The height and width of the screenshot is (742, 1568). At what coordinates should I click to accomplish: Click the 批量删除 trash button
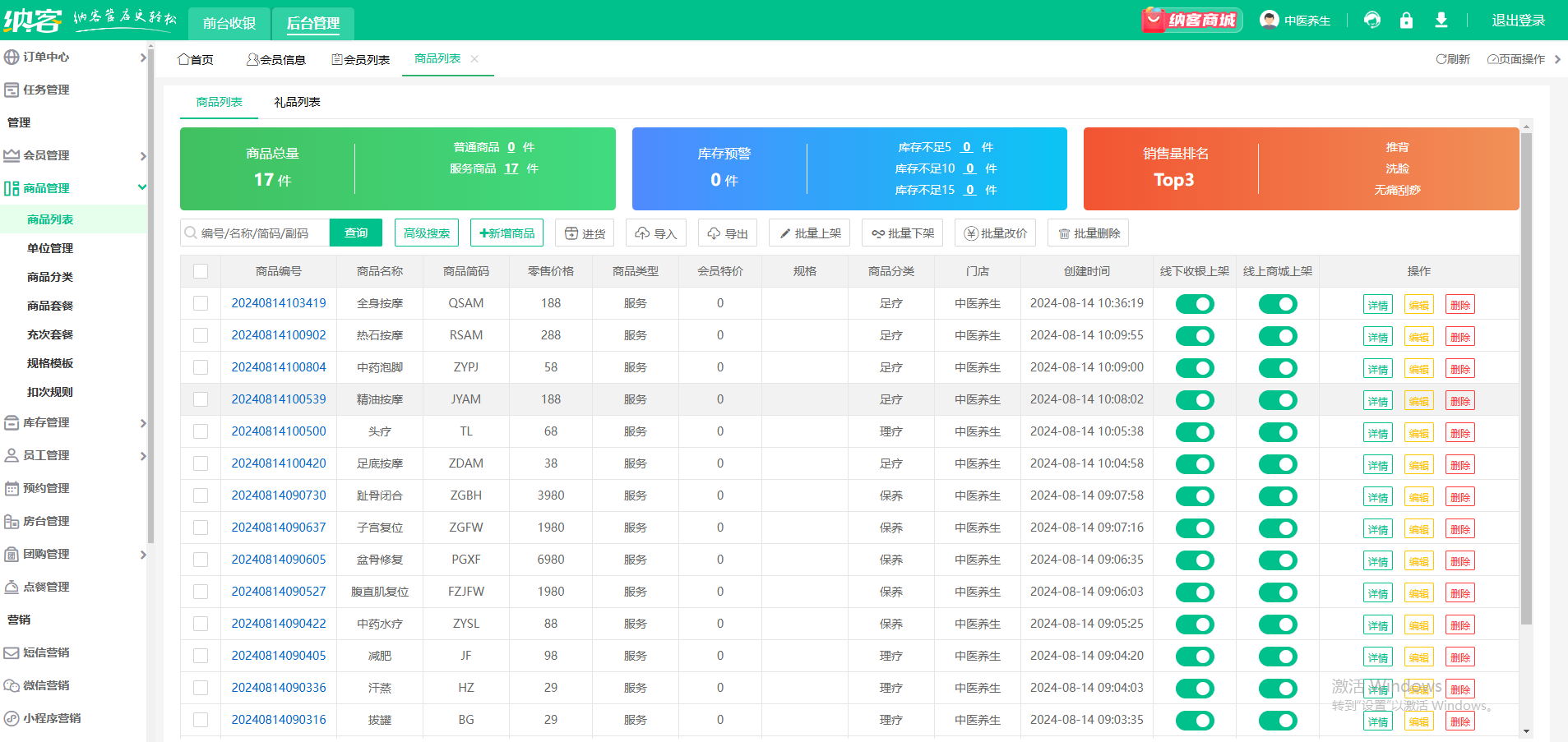click(1088, 233)
